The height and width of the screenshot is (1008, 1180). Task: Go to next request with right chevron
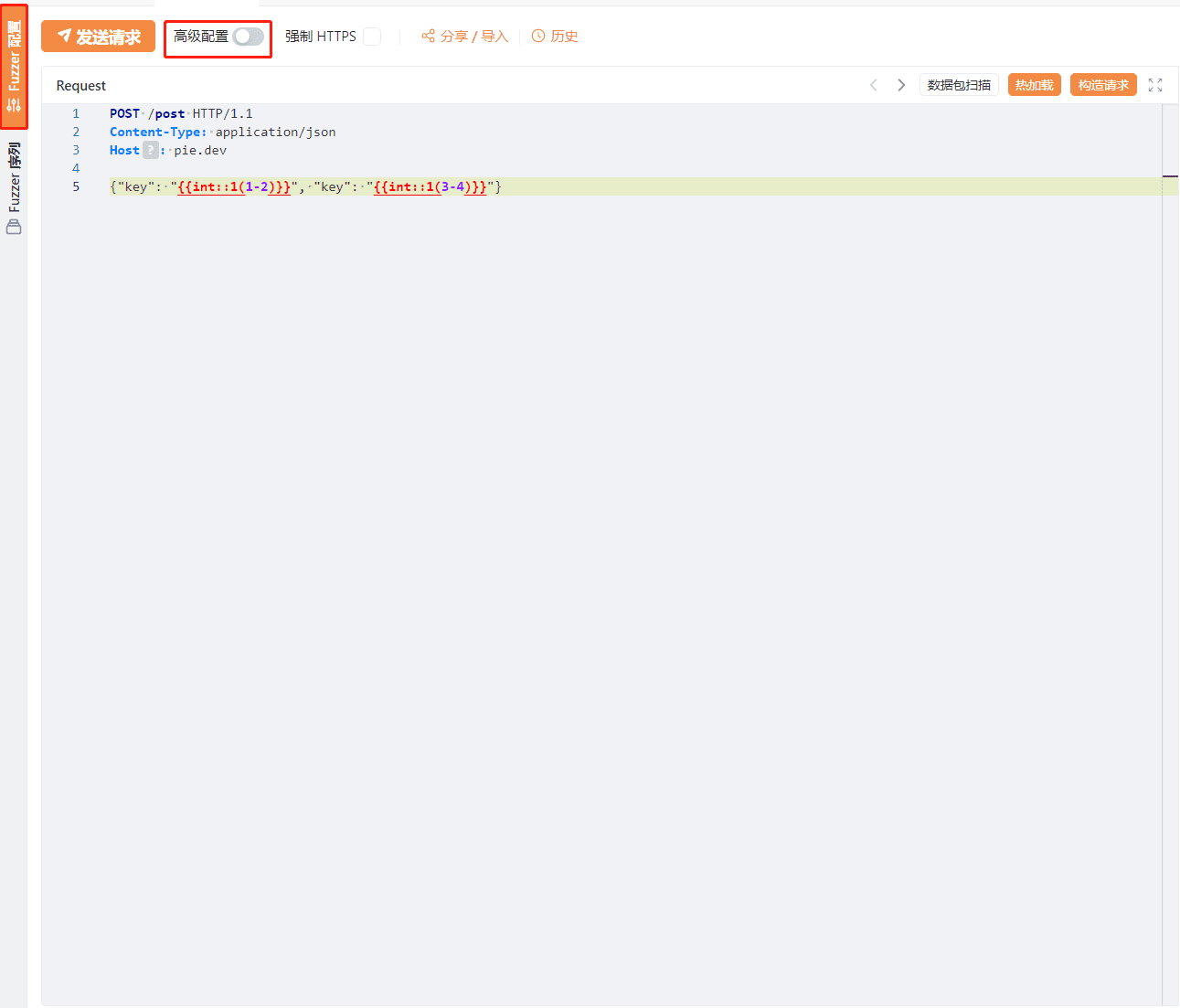(x=901, y=85)
